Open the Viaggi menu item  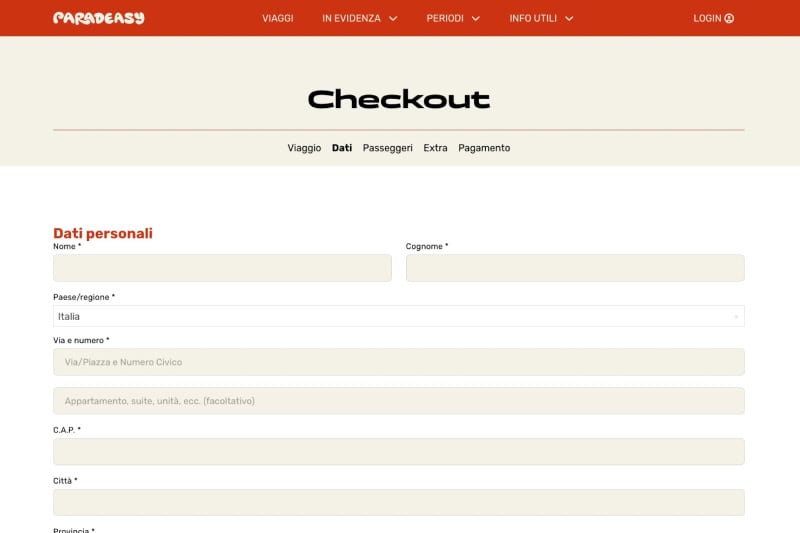click(277, 18)
